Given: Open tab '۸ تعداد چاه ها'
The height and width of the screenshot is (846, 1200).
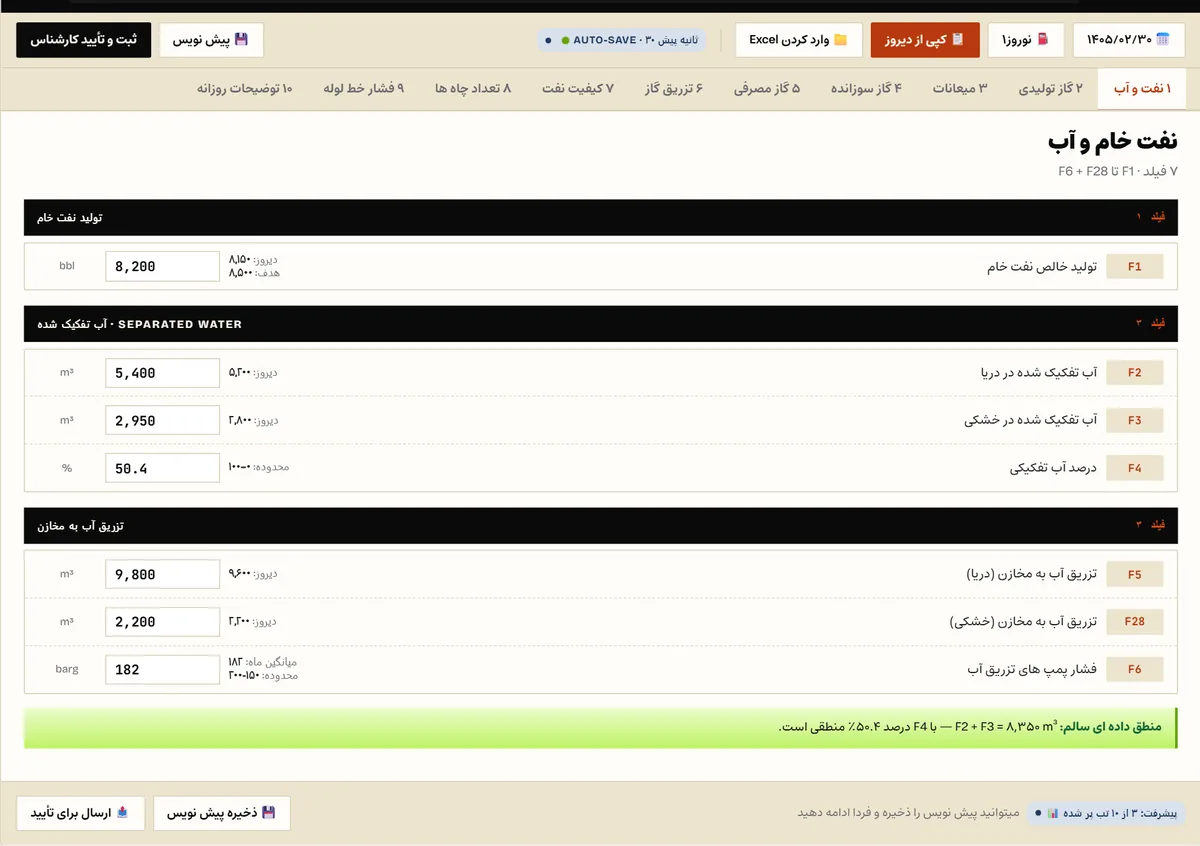Looking at the screenshot, I should tap(473, 89).
